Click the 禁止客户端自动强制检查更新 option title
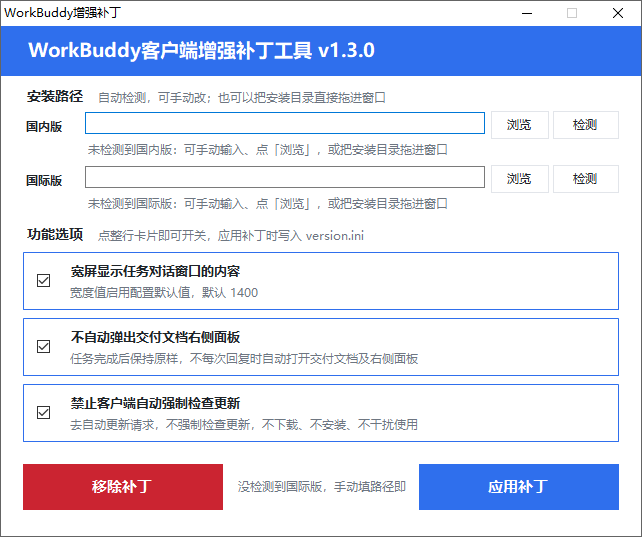The height and width of the screenshot is (537, 642). [x=155, y=403]
